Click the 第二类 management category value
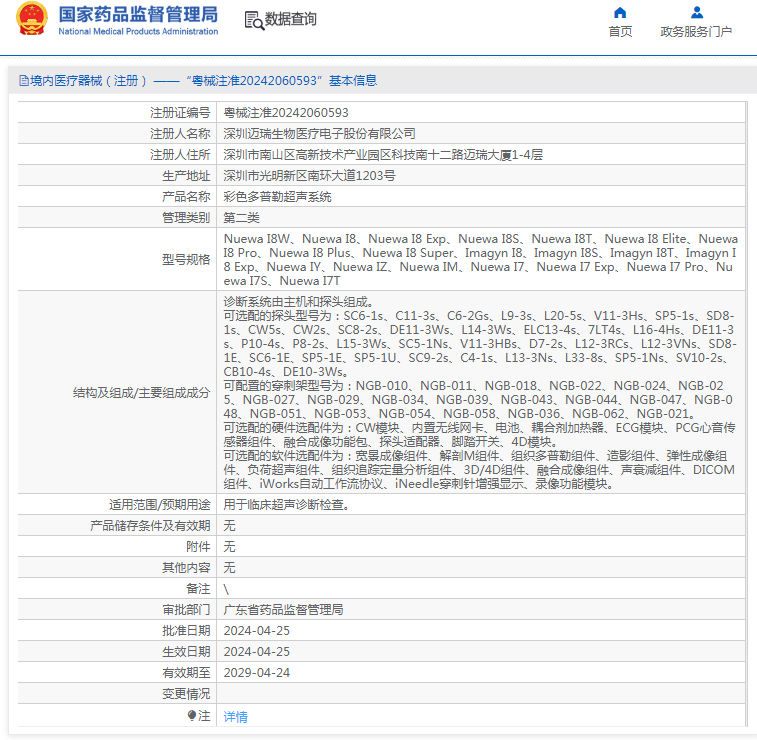Viewport: 757px width, 740px height. pos(241,218)
